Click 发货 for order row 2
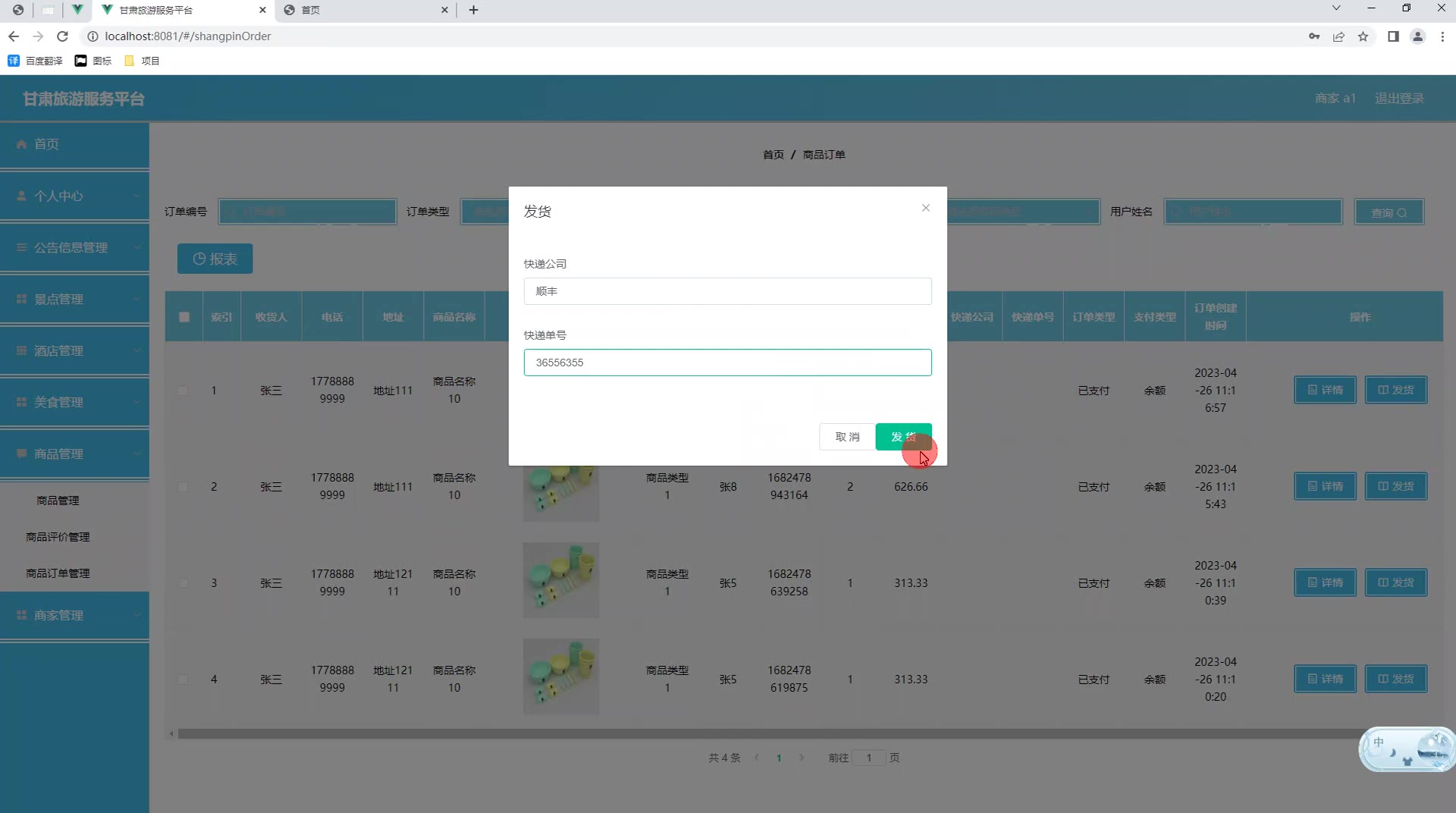The height and width of the screenshot is (813, 1456). pos(1396,486)
